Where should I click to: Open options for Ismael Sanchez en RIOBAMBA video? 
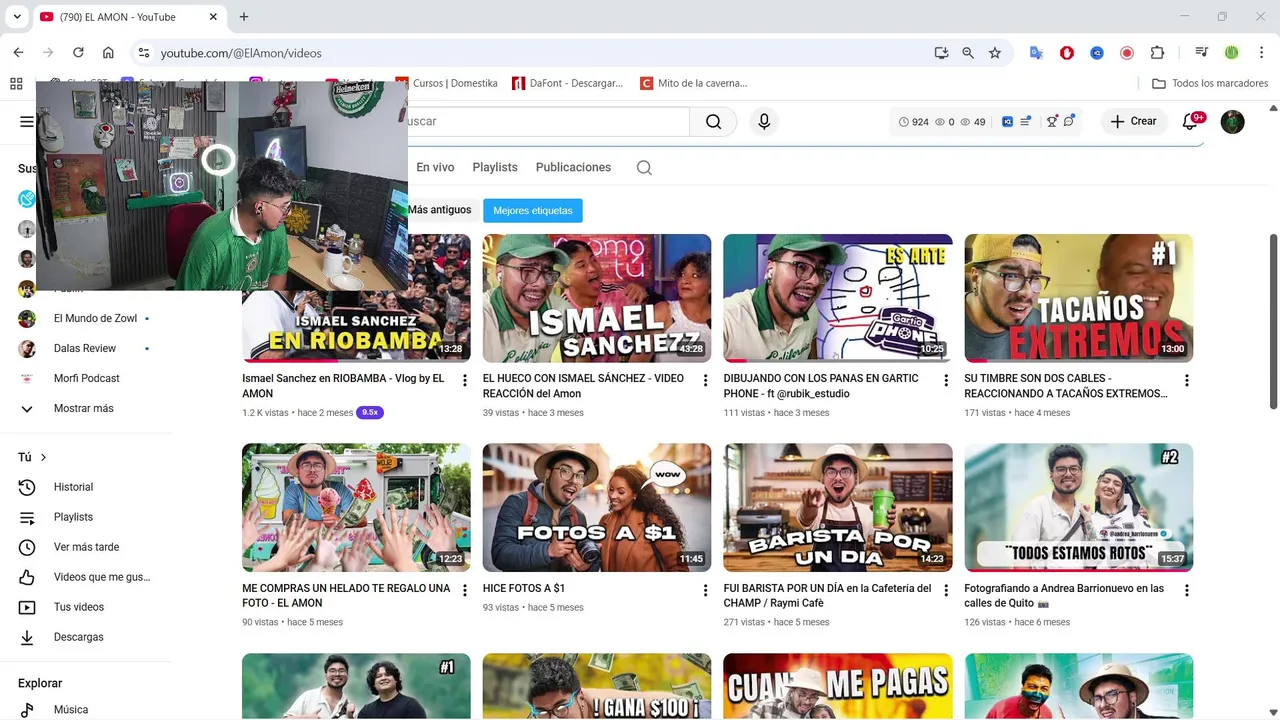tap(465, 380)
